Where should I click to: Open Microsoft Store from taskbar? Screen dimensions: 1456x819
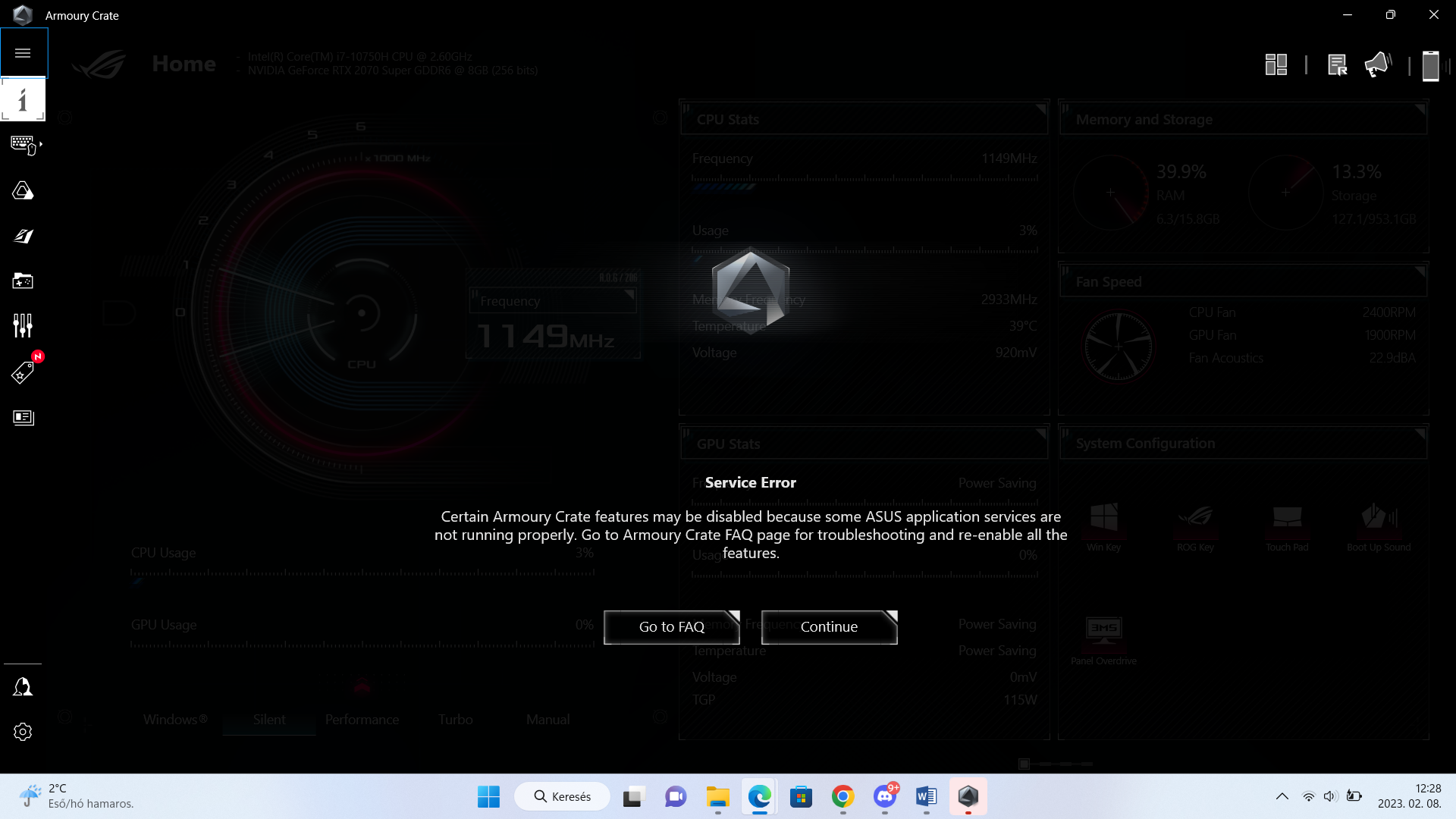tap(801, 796)
